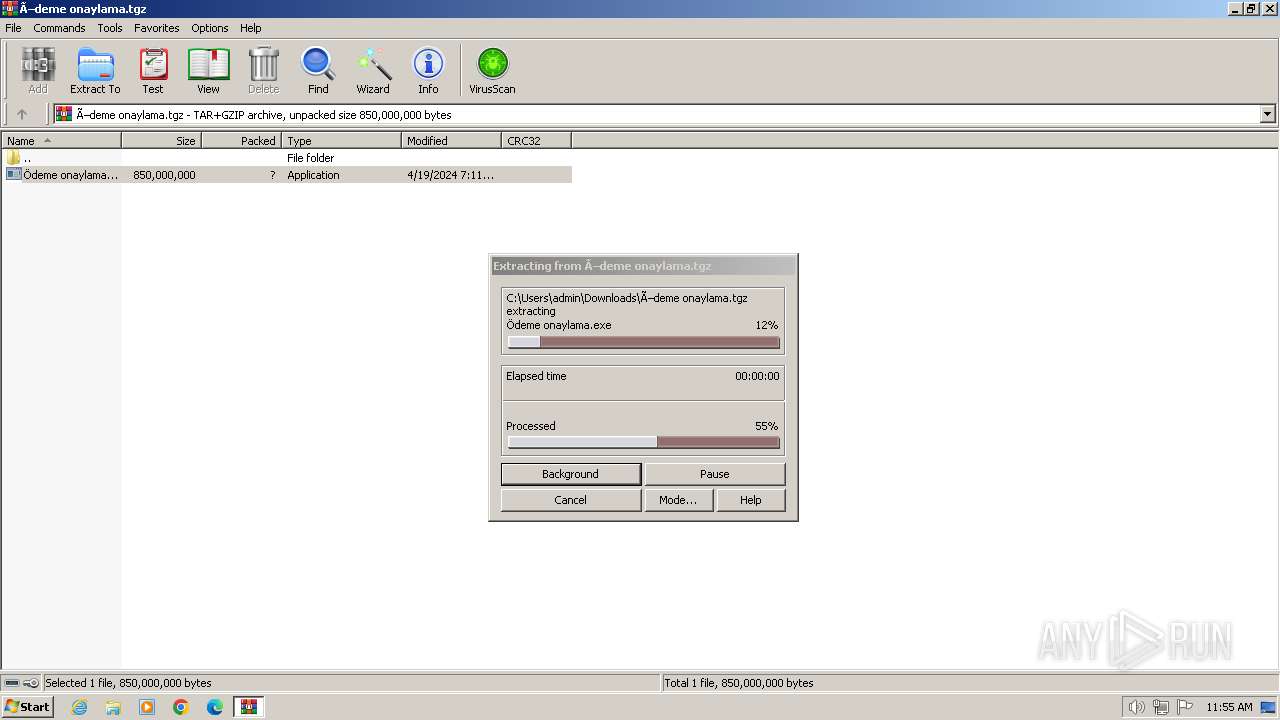Viewport: 1280px width, 720px height.
Task: Open the Extract To tool
Action: click(95, 71)
